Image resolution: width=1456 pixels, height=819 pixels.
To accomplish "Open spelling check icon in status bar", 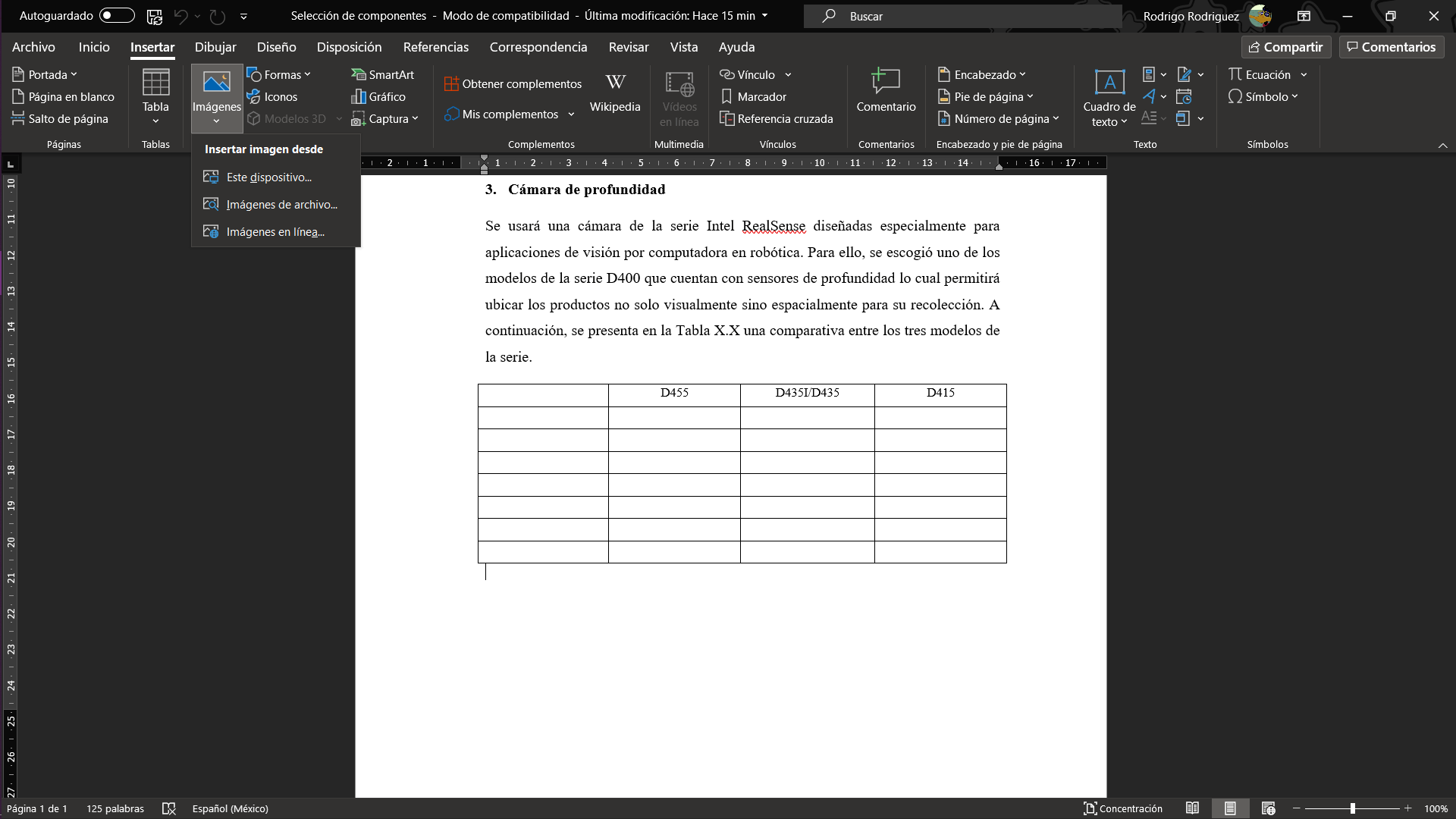I will (169, 808).
